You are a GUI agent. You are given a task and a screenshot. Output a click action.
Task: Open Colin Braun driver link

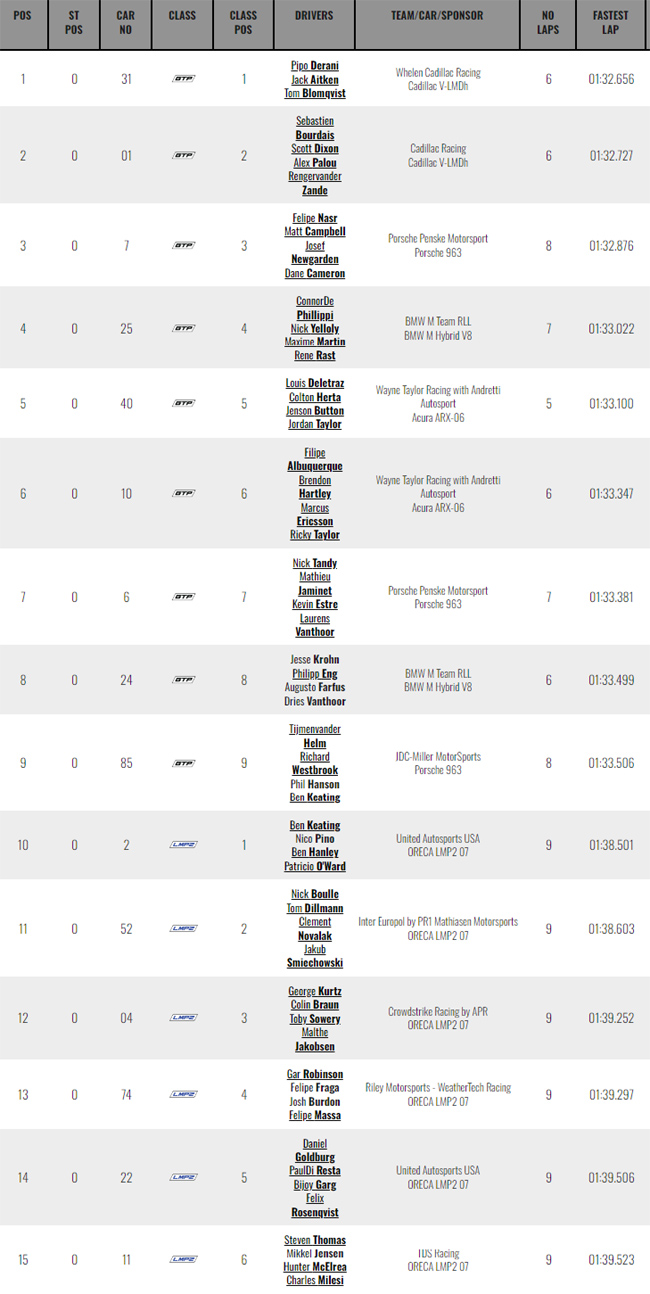point(315,1005)
